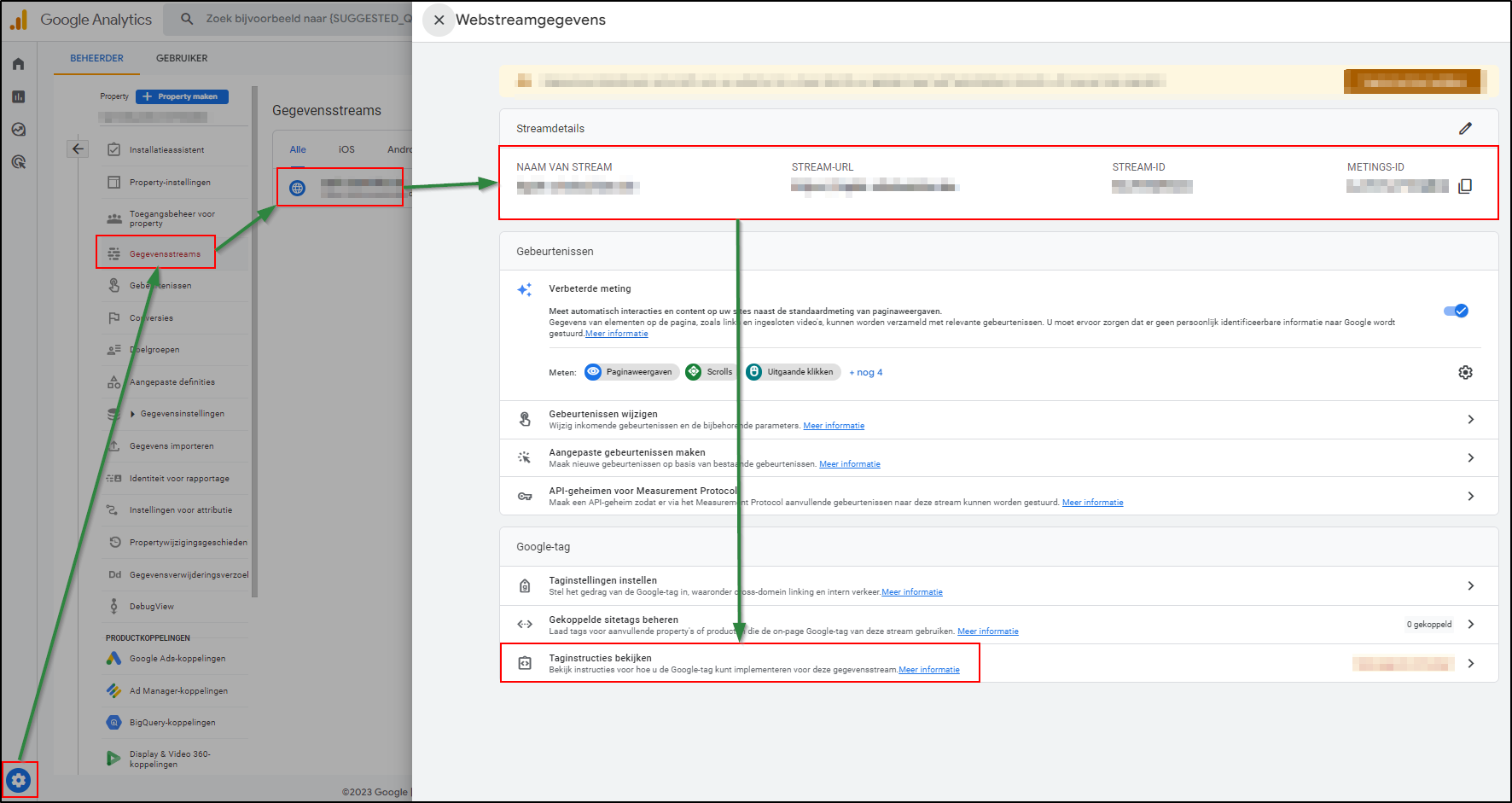
Task: Click the Property maken button
Action: pos(181,96)
